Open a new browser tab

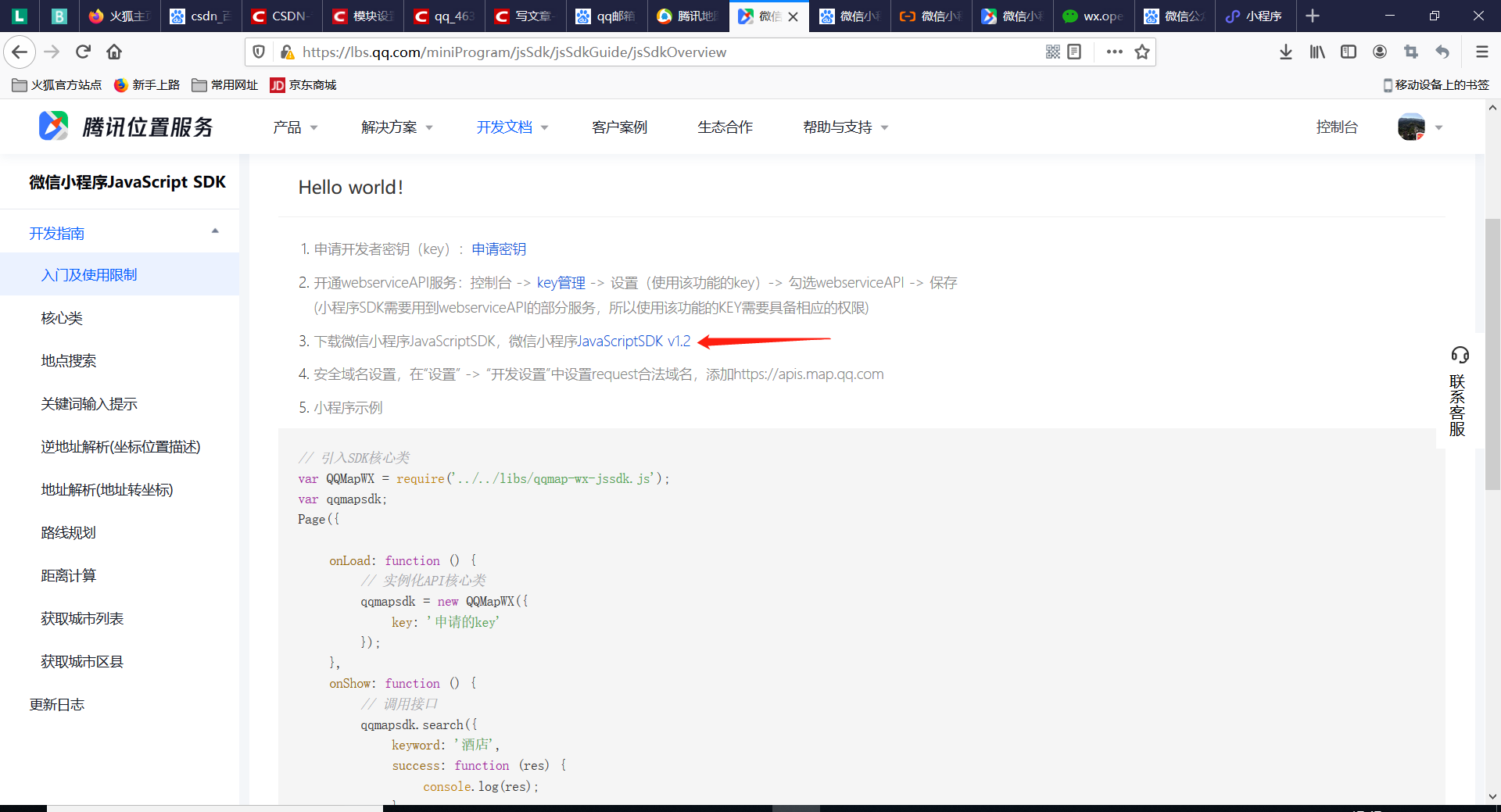point(1313,16)
